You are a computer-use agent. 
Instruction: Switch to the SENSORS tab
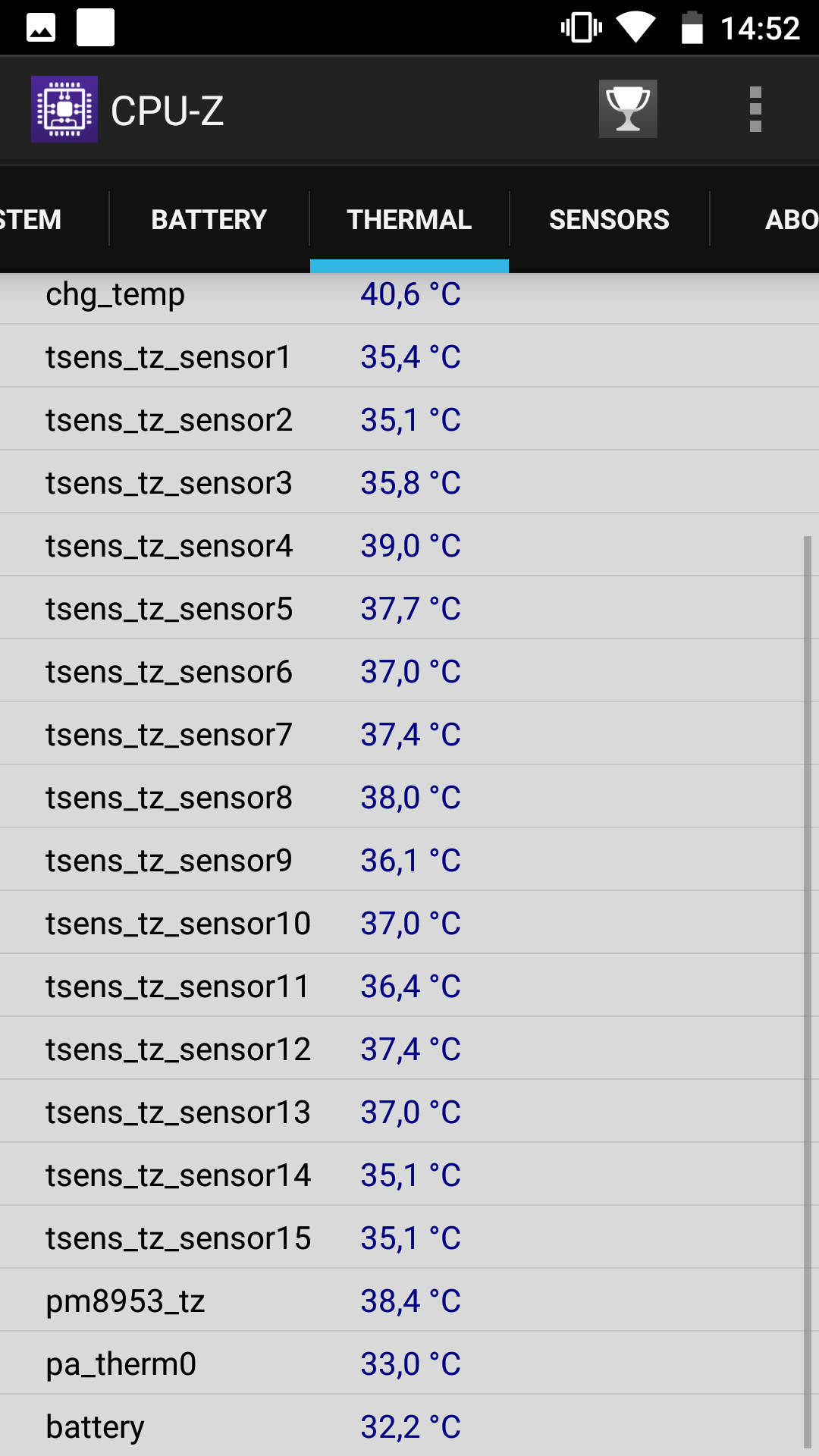[609, 219]
